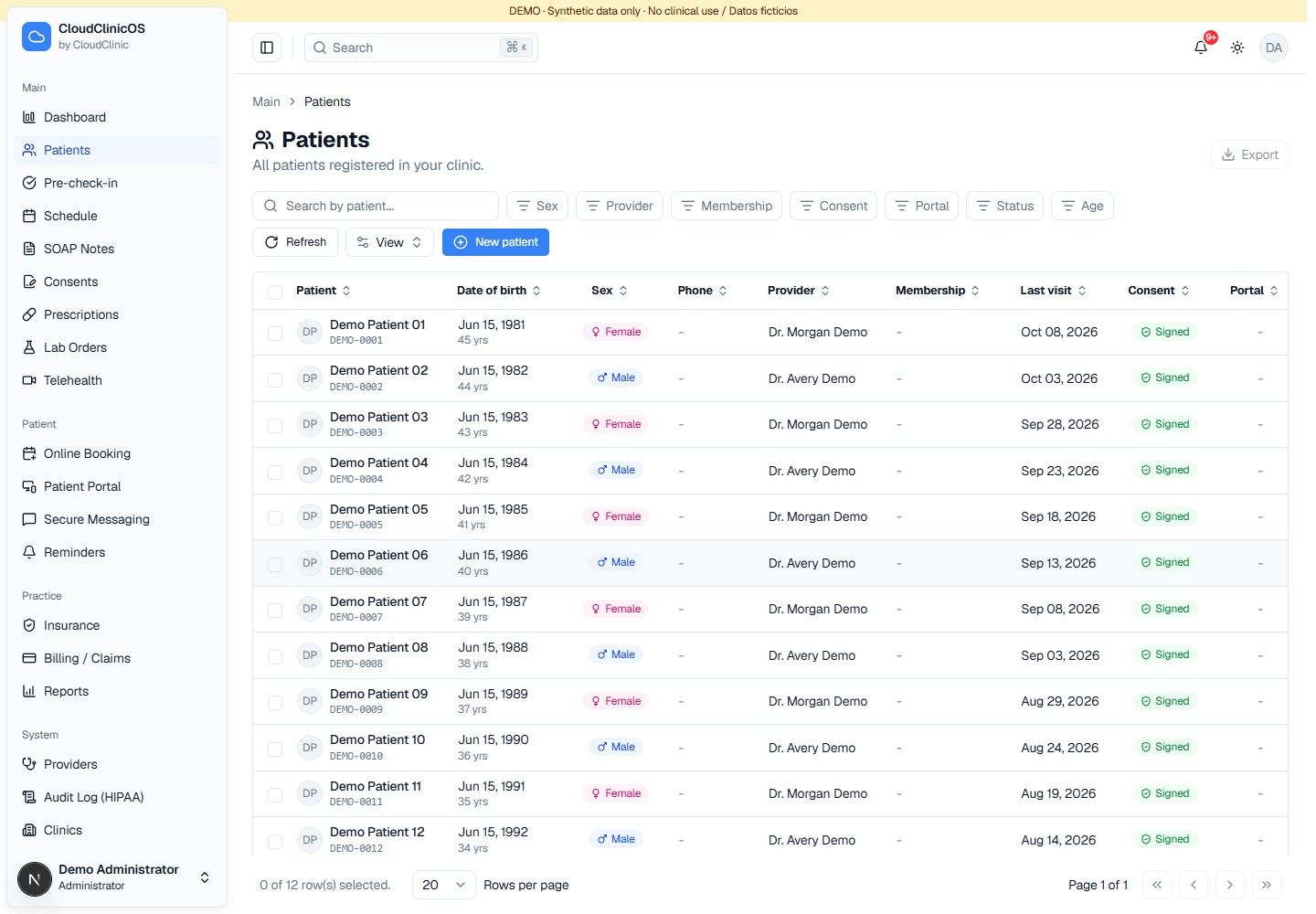The height and width of the screenshot is (914, 1316).
Task: Select all patients header checkbox
Action: point(275,292)
